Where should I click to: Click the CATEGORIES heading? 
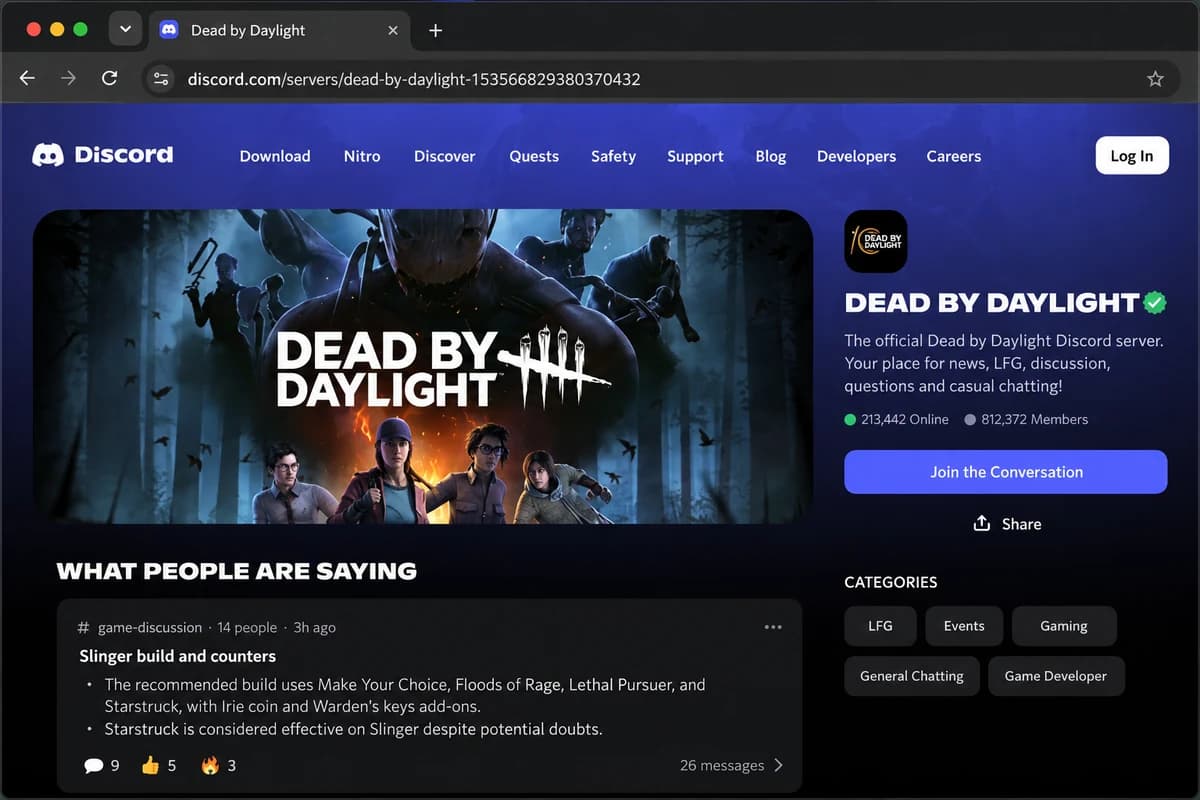(891, 582)
